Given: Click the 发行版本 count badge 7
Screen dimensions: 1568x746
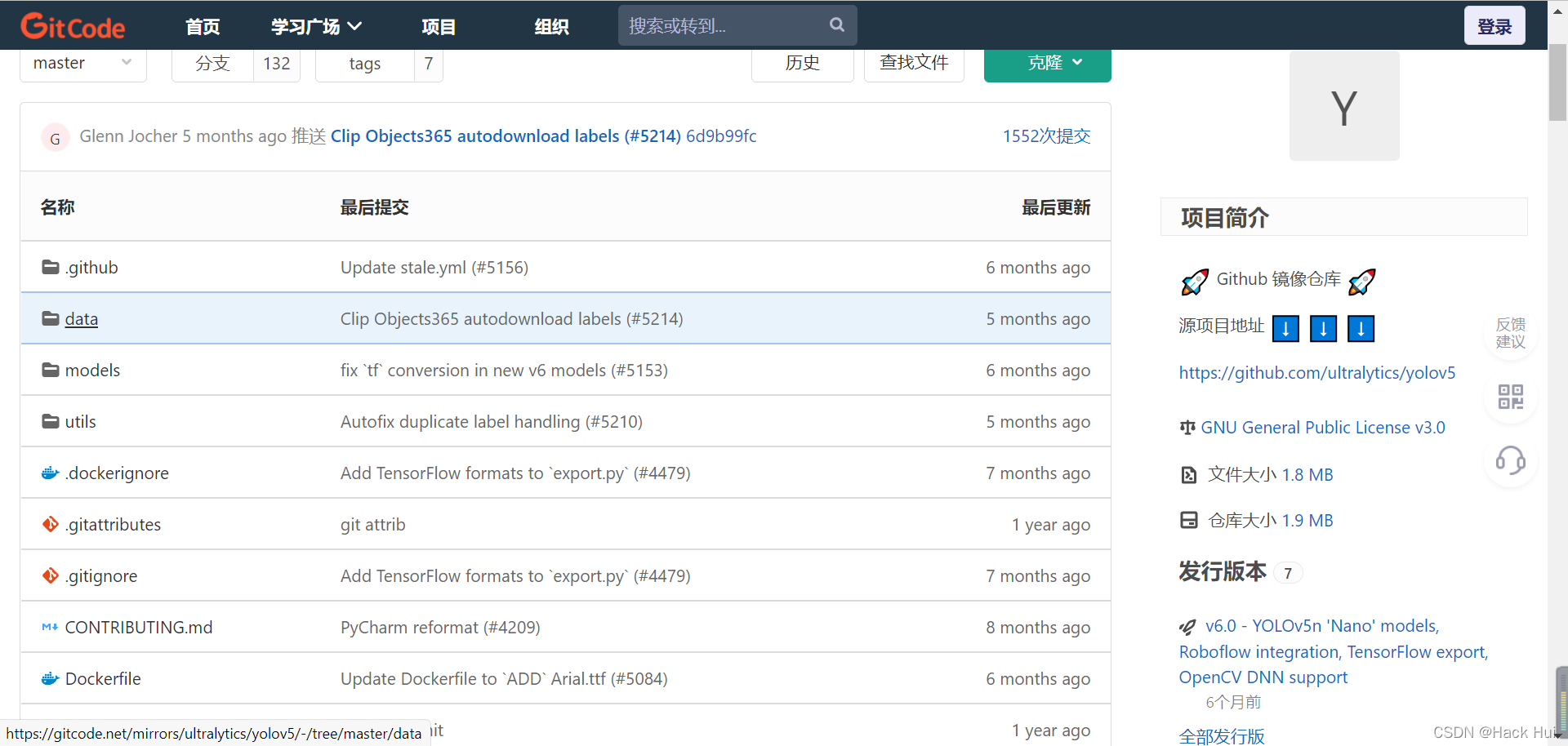Looking at the screenshot, I should tap(1288, 573).
